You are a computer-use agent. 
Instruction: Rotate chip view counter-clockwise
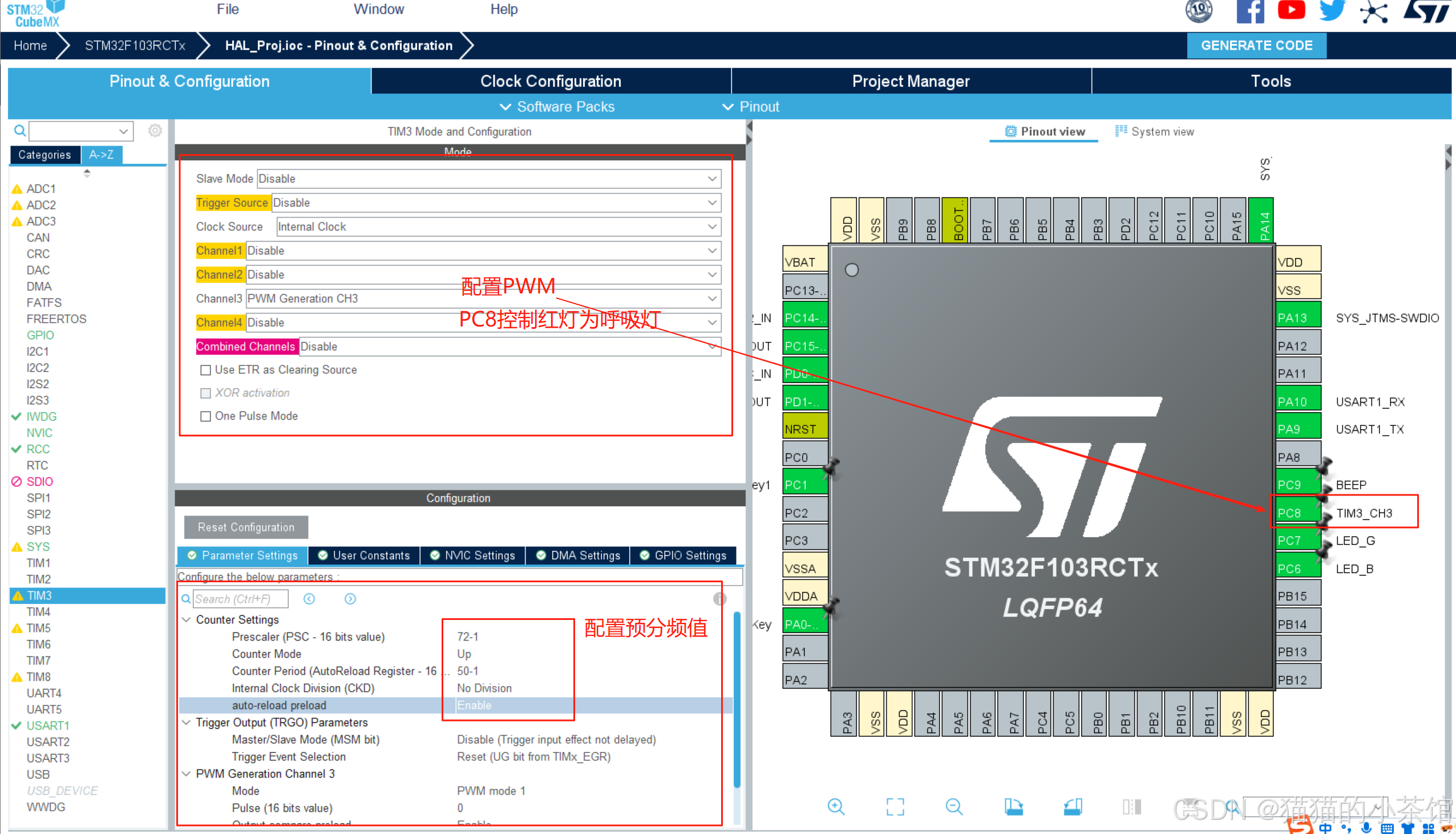pos(1073,807)
